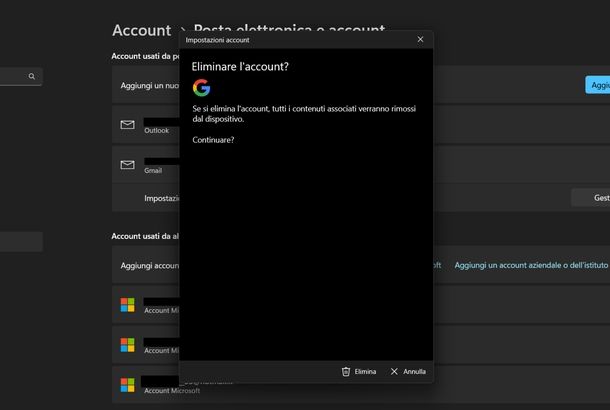Viewport: 610px width, 410px height.
Task: Click the Microsoft logo of the second Account Microsoft row
Action: pyautogui.click(x=128, y=345)
